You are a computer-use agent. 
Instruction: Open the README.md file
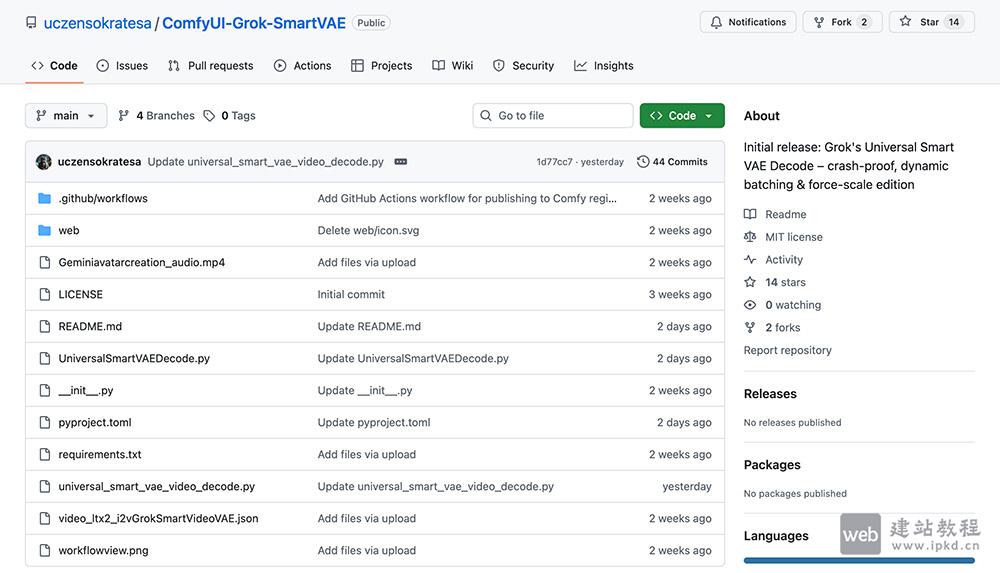pos(90,326)
